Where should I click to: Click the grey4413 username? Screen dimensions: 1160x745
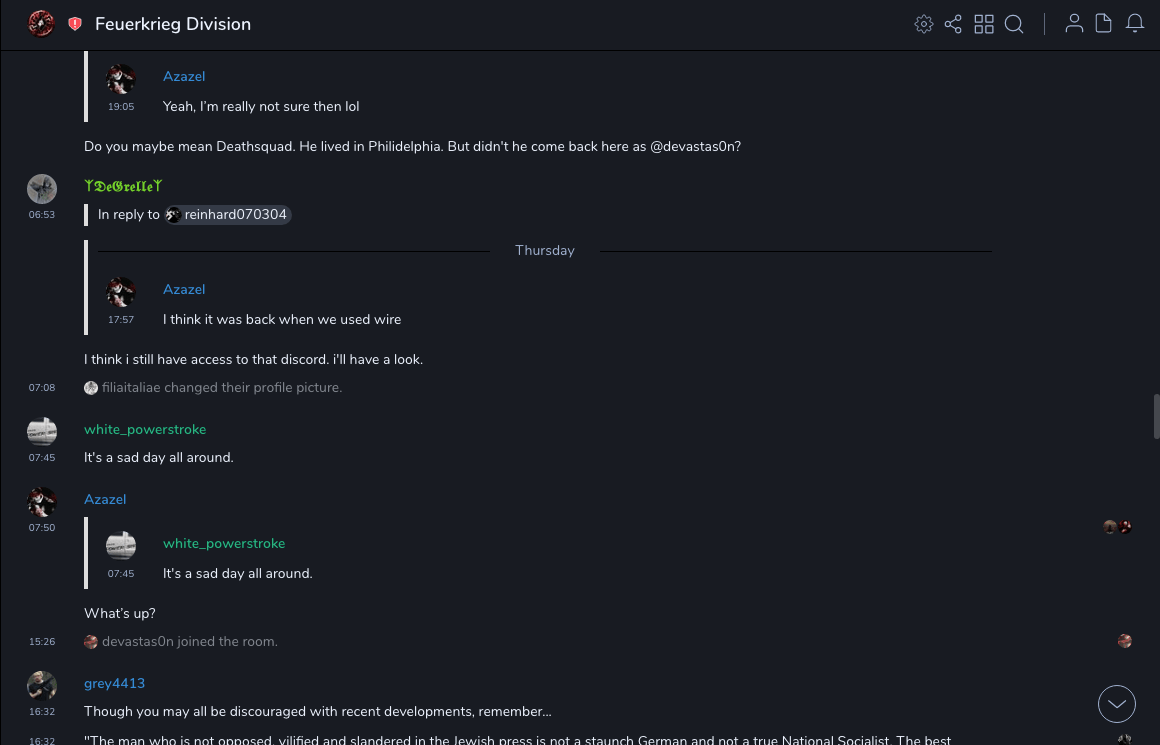pos(114,683)
